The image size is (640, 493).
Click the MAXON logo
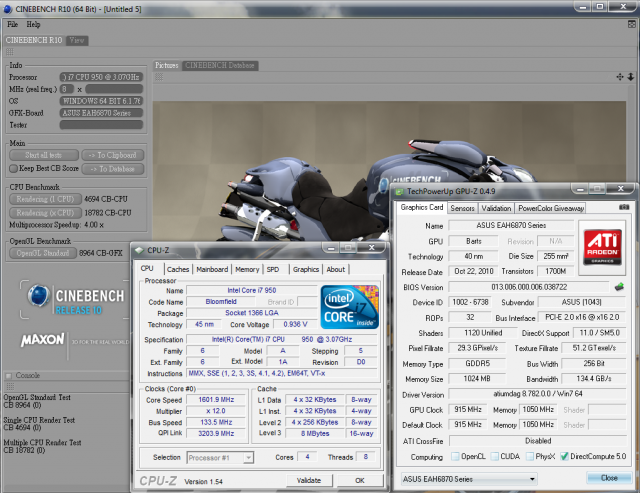pyautogui.click(x=43, y=340)
